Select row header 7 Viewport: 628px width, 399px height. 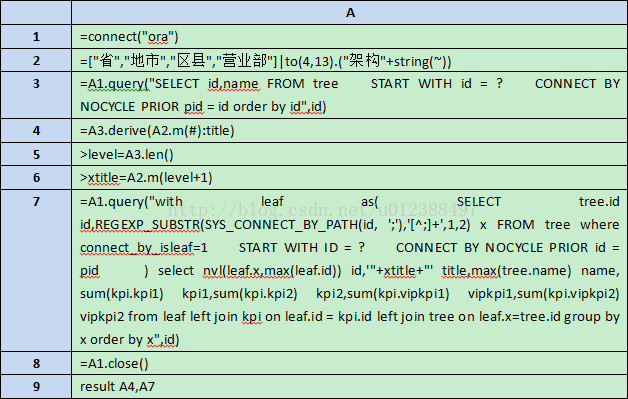[x=36, y=271]
